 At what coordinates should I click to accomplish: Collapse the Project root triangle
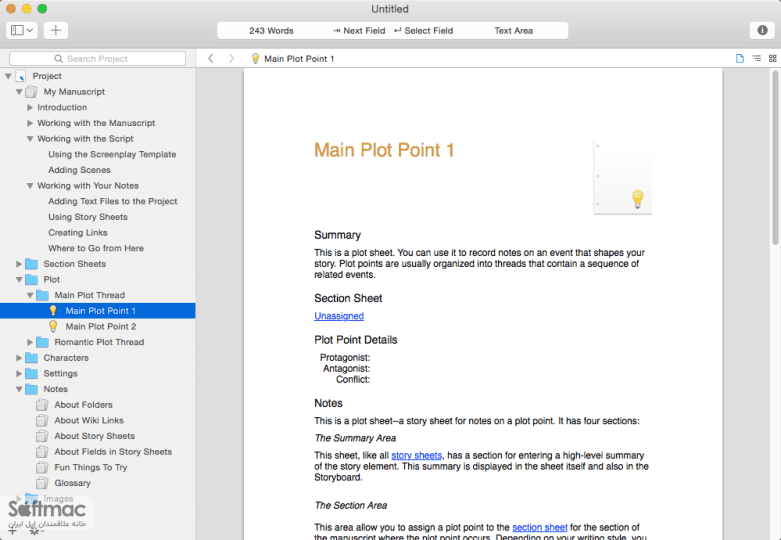8,76
